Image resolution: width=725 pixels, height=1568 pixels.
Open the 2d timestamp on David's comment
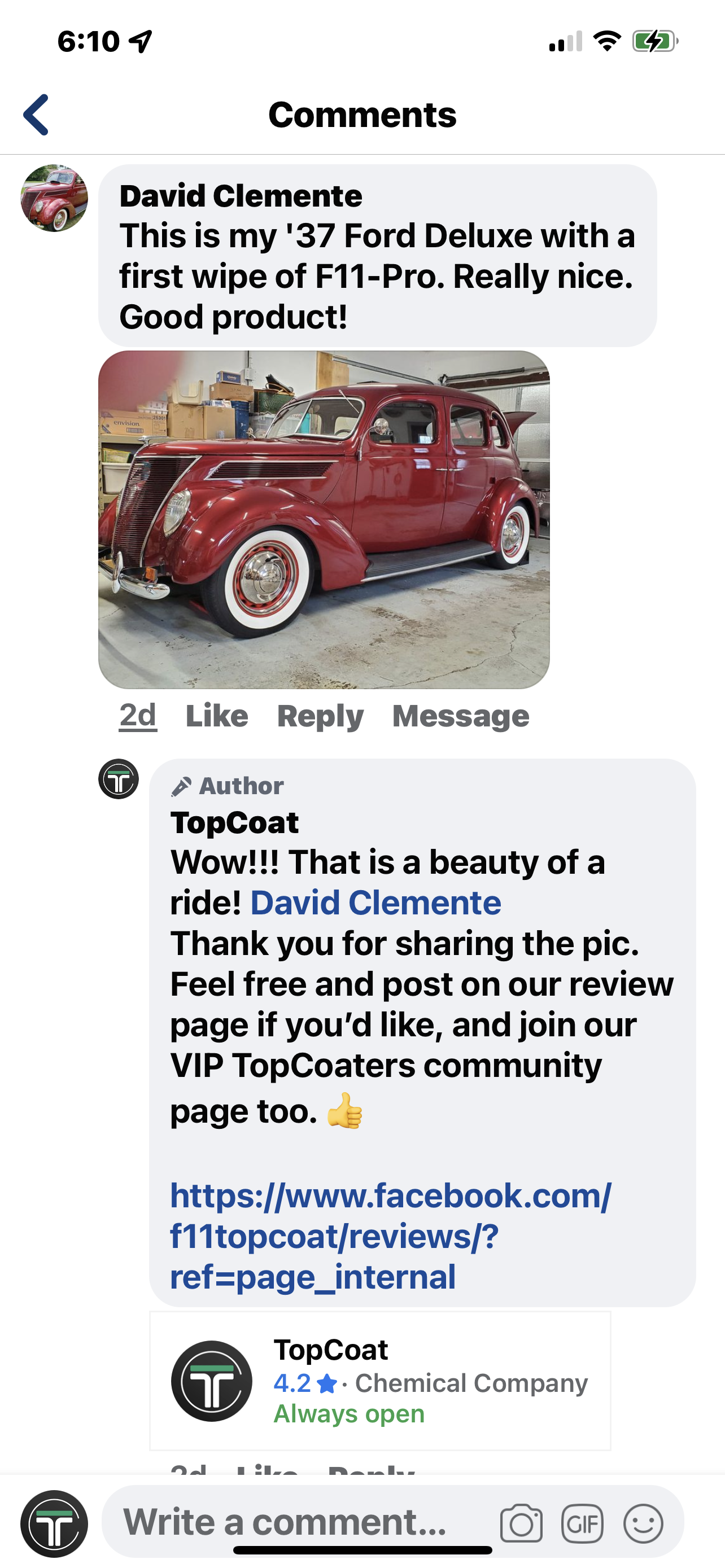pyautogui.click(x=138, y=715)
